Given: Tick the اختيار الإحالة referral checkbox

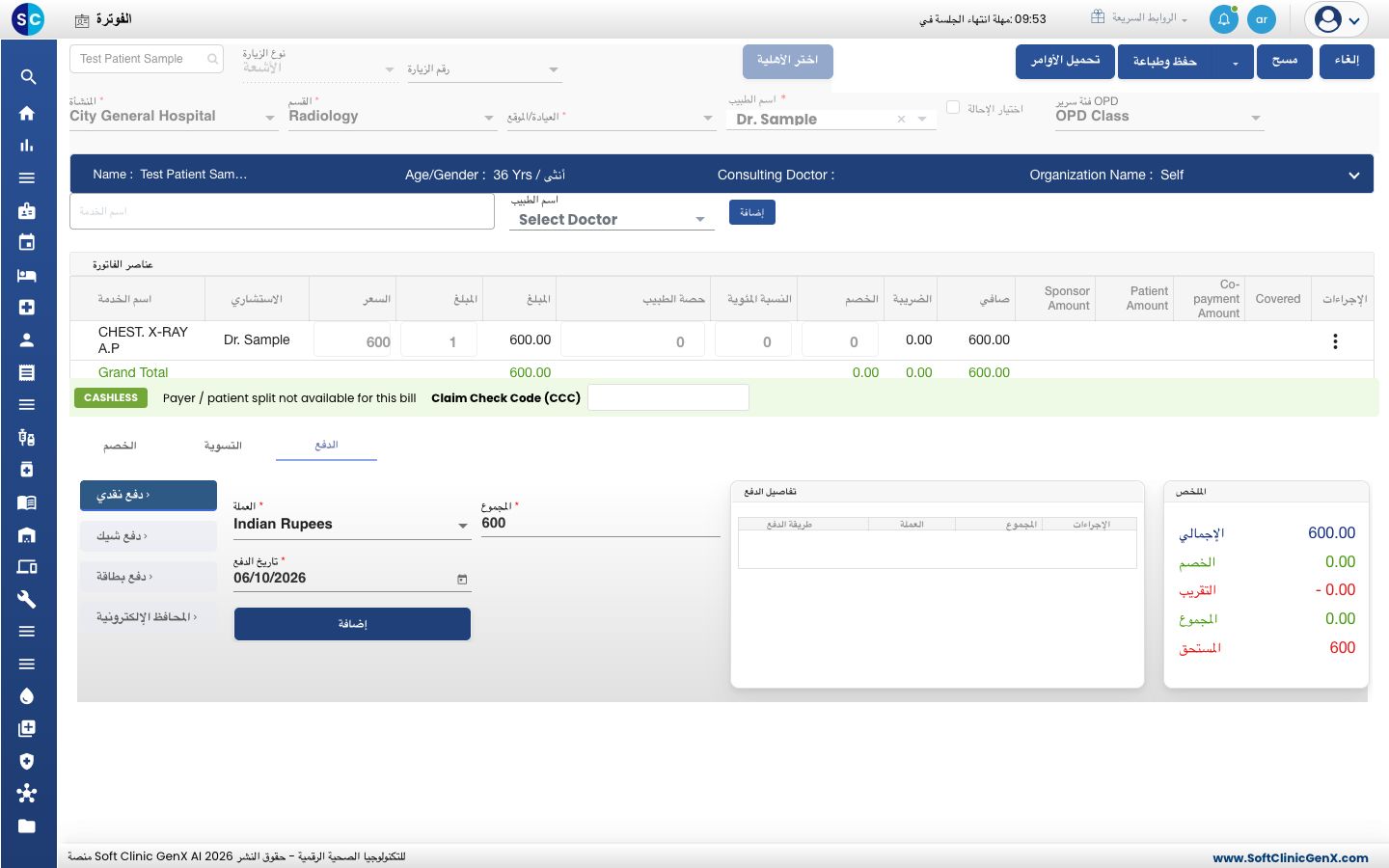Looking at the screenshot, I should click(x=953, y=108).
